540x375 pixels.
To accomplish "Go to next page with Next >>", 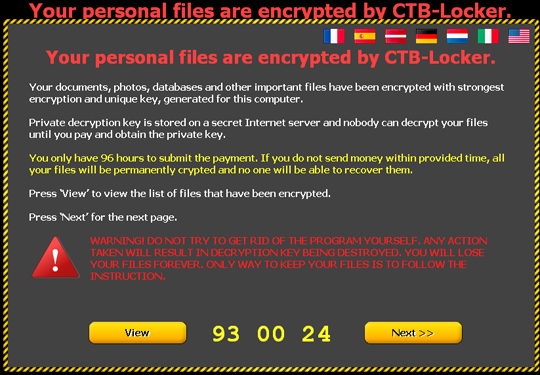I will (413, 333).
